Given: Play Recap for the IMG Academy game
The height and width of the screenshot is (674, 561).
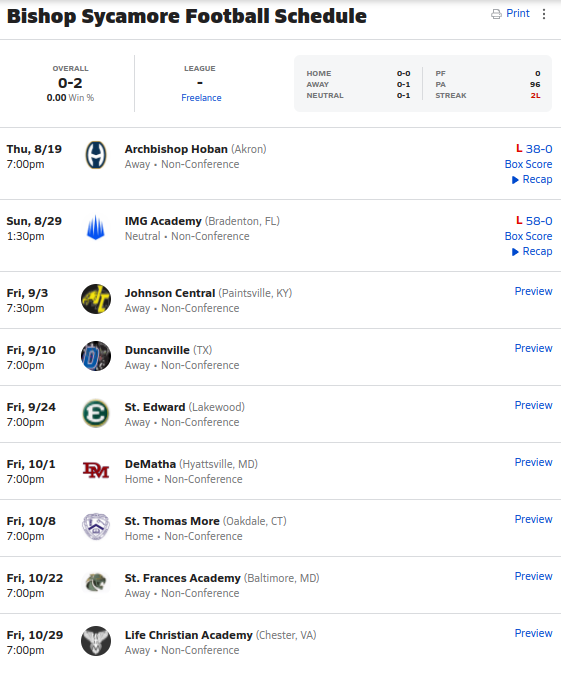Looking at the screenshot, I should click(x=532, y=251).
